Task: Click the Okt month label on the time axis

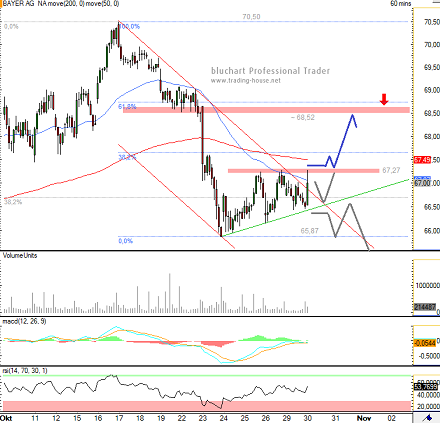Action: pos(6,418)
